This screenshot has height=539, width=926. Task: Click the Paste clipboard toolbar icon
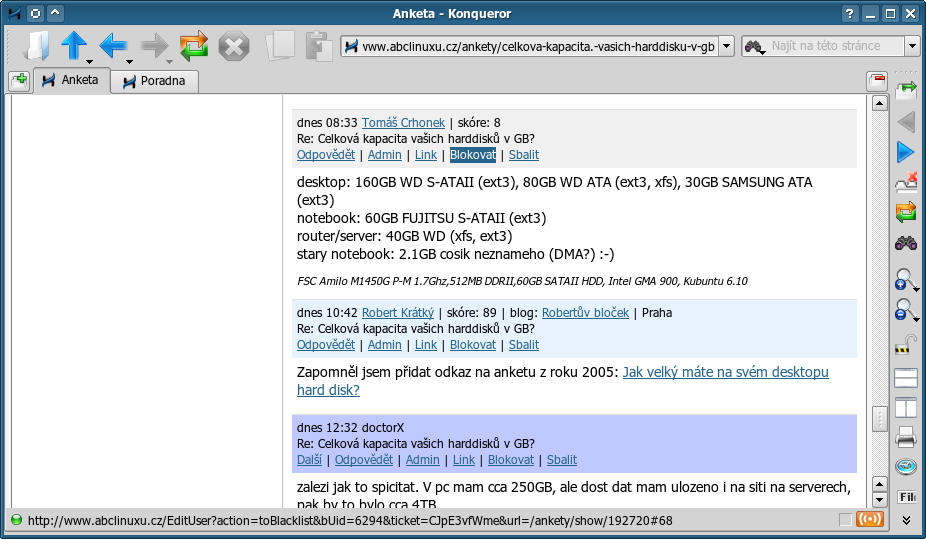[x=319, y=45]
